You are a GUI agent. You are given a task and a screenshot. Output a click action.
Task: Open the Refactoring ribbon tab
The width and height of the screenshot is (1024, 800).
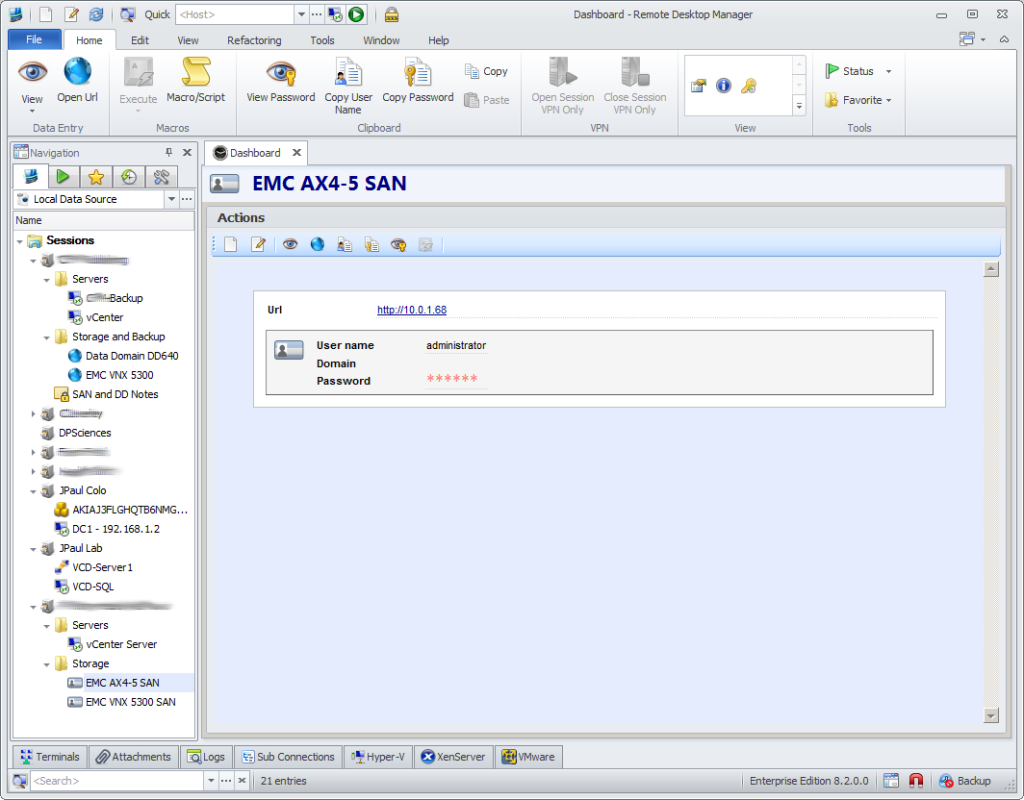click(x=254, y=40)
